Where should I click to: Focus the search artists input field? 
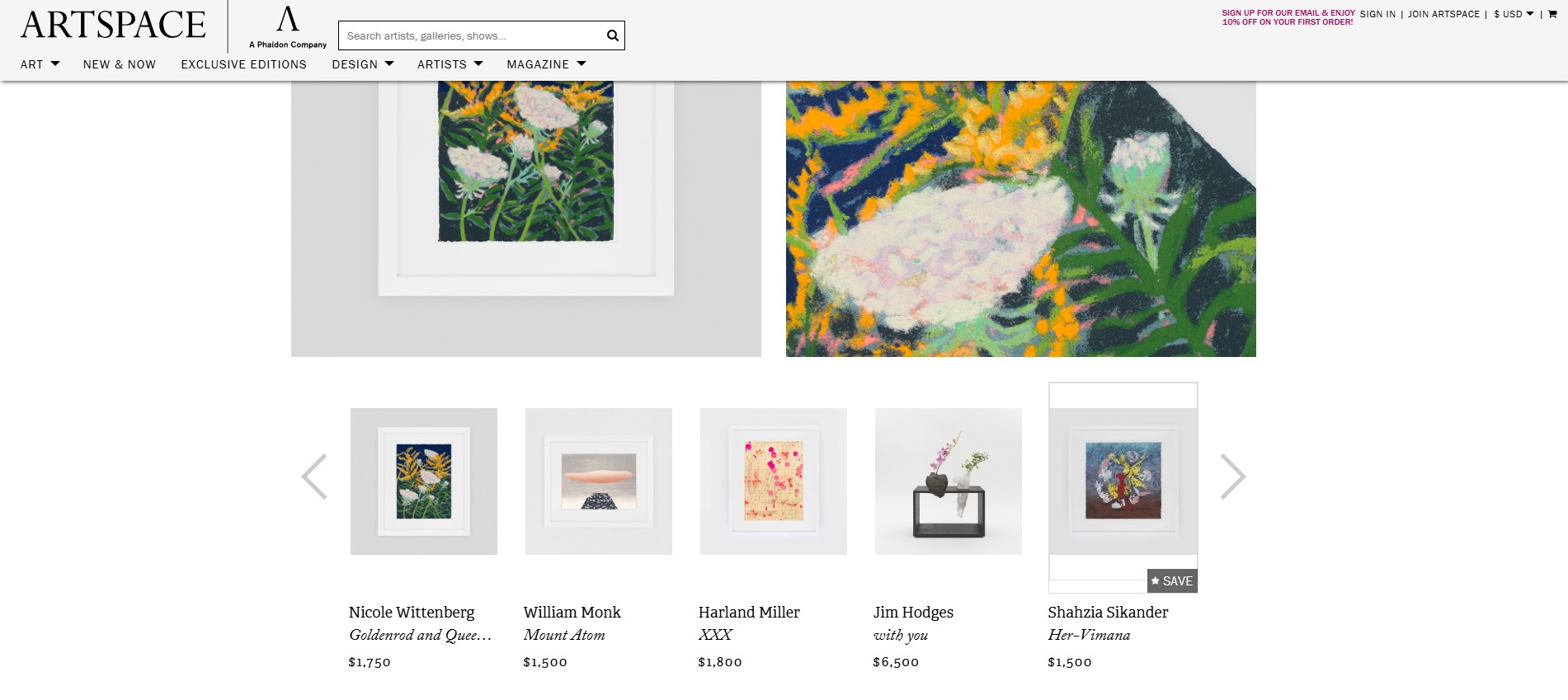pos(471,35)
